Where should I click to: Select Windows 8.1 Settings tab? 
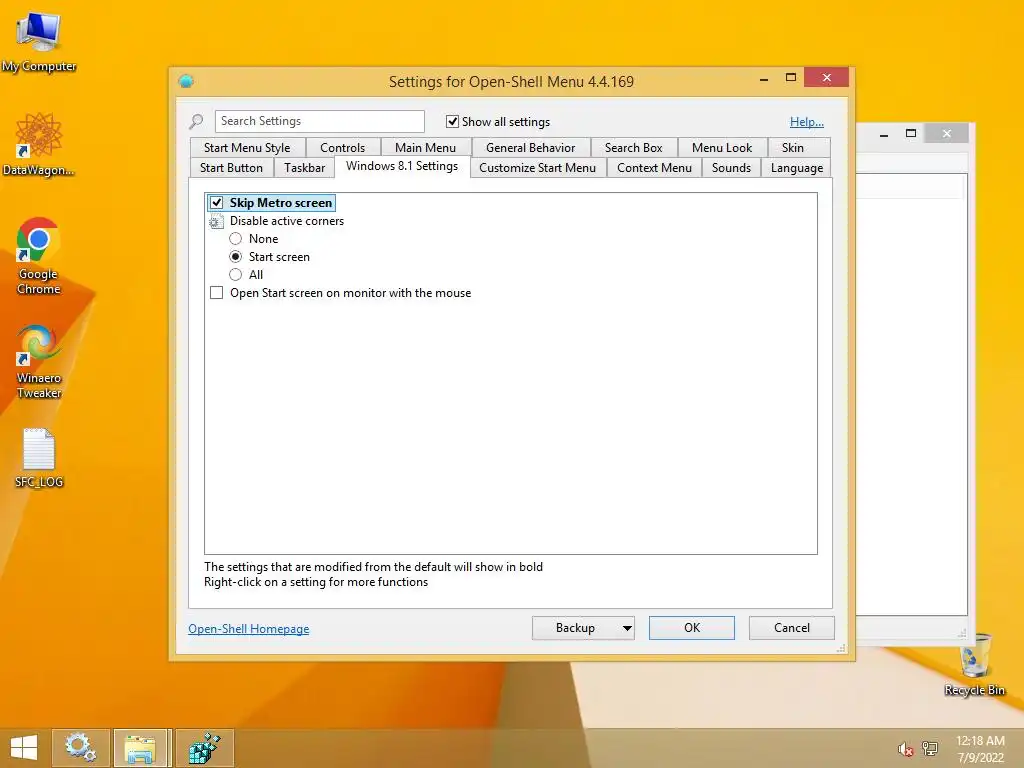click(x=402, y=166)
